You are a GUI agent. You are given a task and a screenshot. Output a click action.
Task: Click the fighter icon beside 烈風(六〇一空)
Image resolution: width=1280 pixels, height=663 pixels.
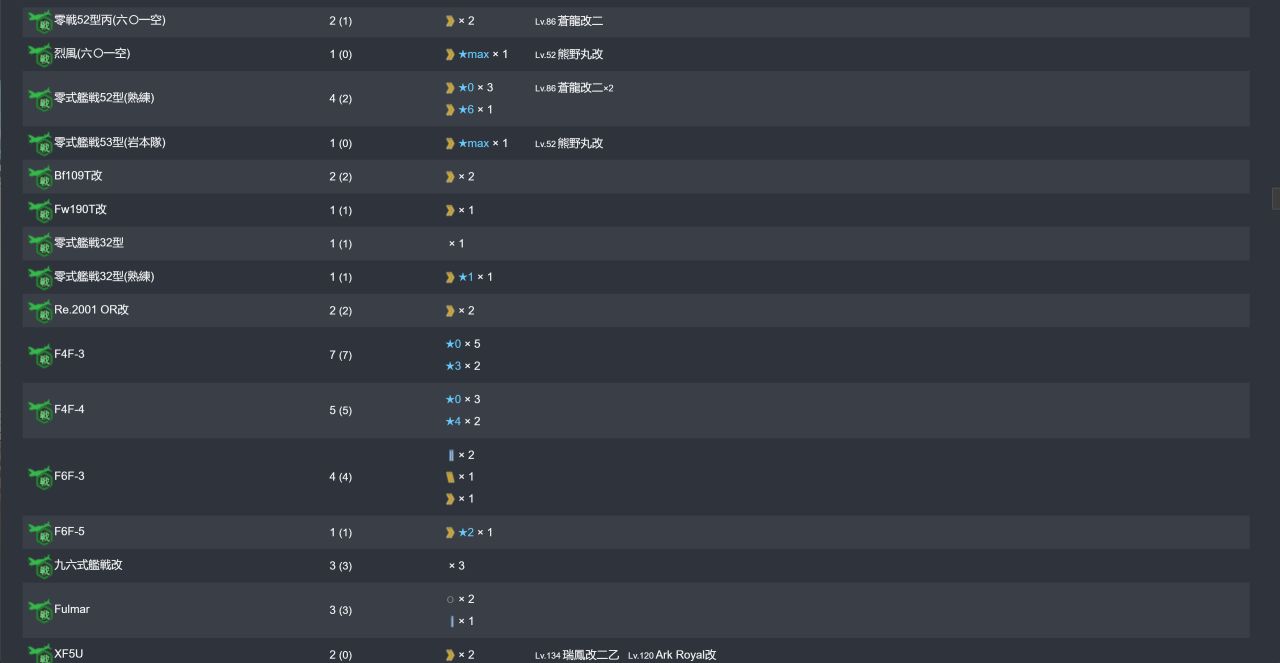40,55
